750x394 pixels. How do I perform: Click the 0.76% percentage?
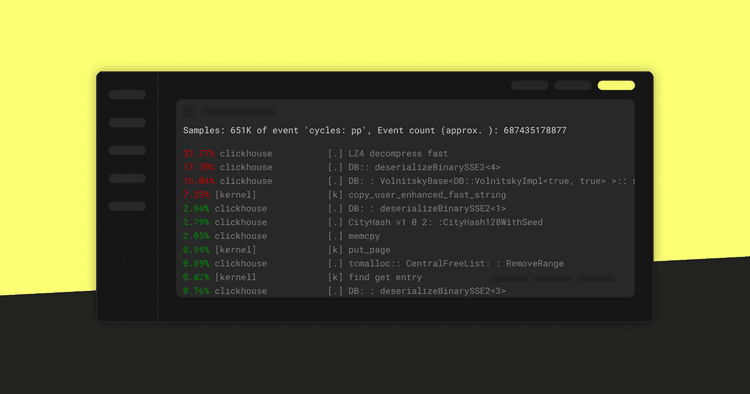pyautogui.click(x=196, y=291)
